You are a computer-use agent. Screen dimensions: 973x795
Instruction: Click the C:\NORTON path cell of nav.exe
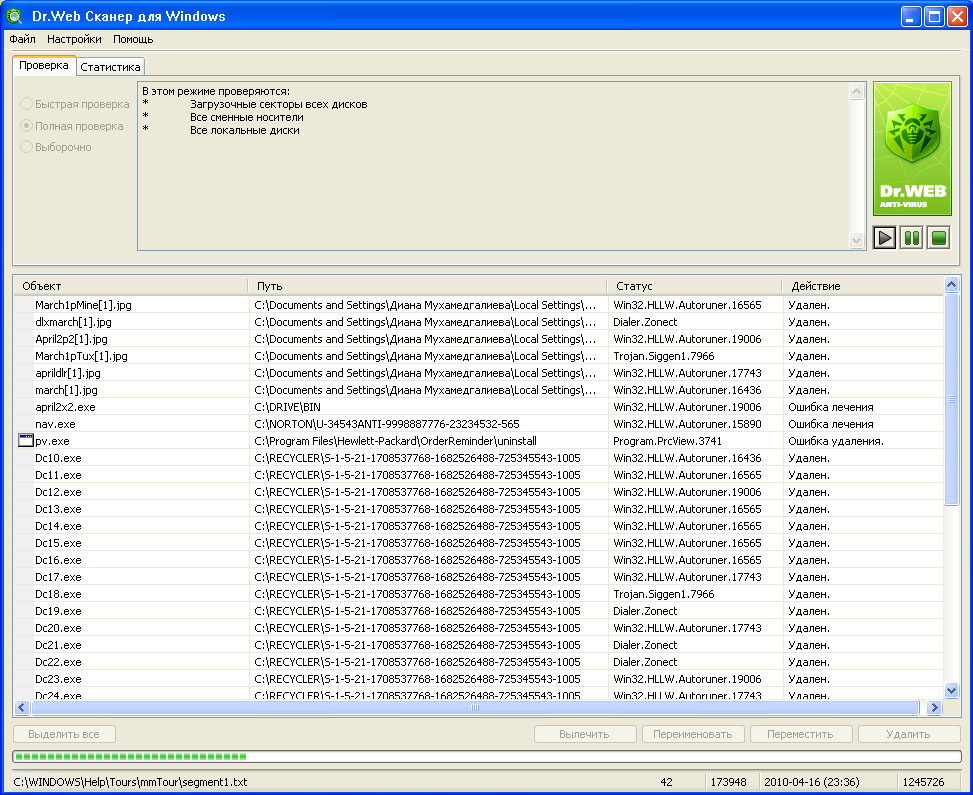tap(387, 424)
